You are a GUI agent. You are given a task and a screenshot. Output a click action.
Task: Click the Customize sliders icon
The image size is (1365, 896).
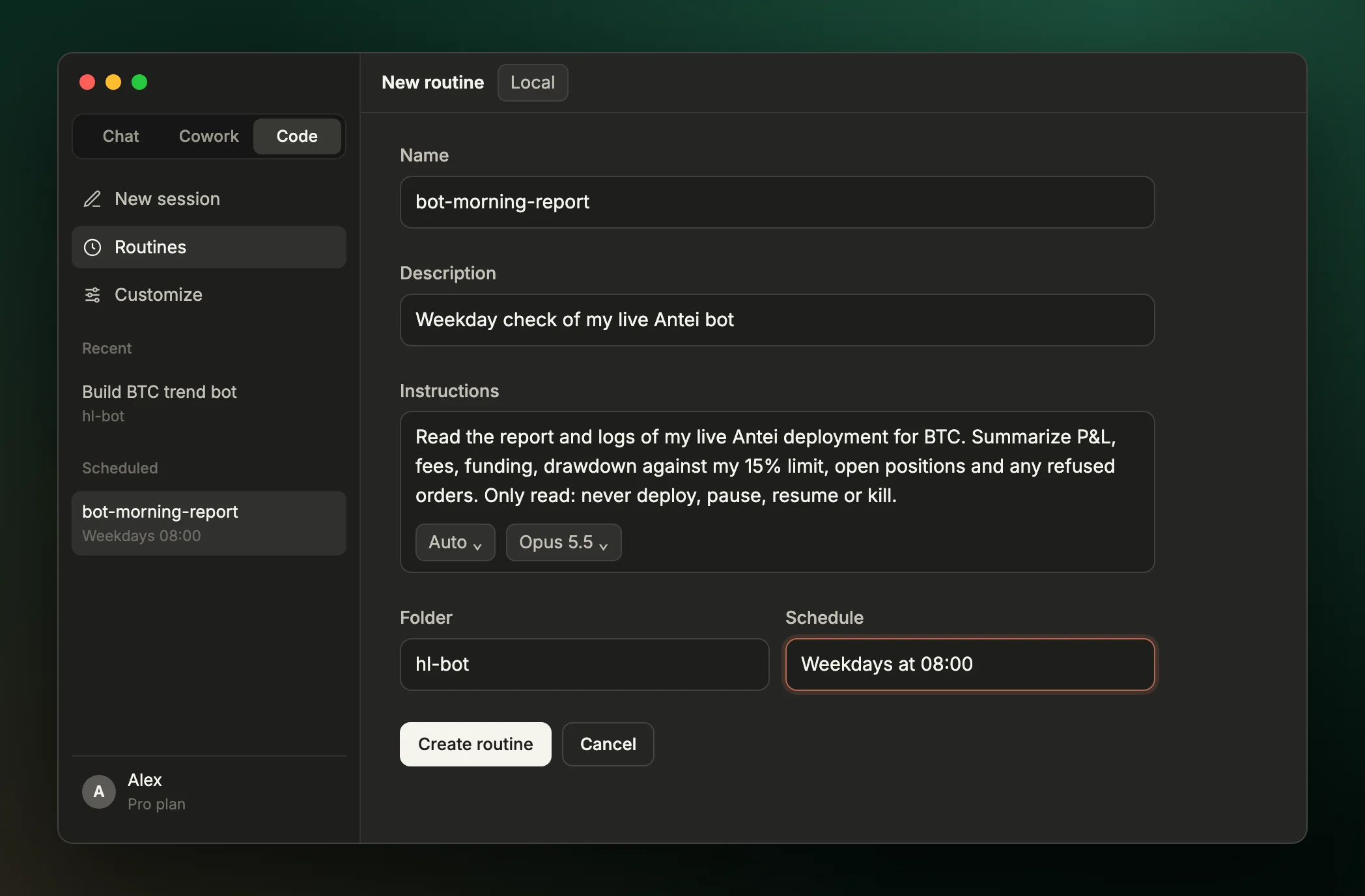[x=92, y=295]
